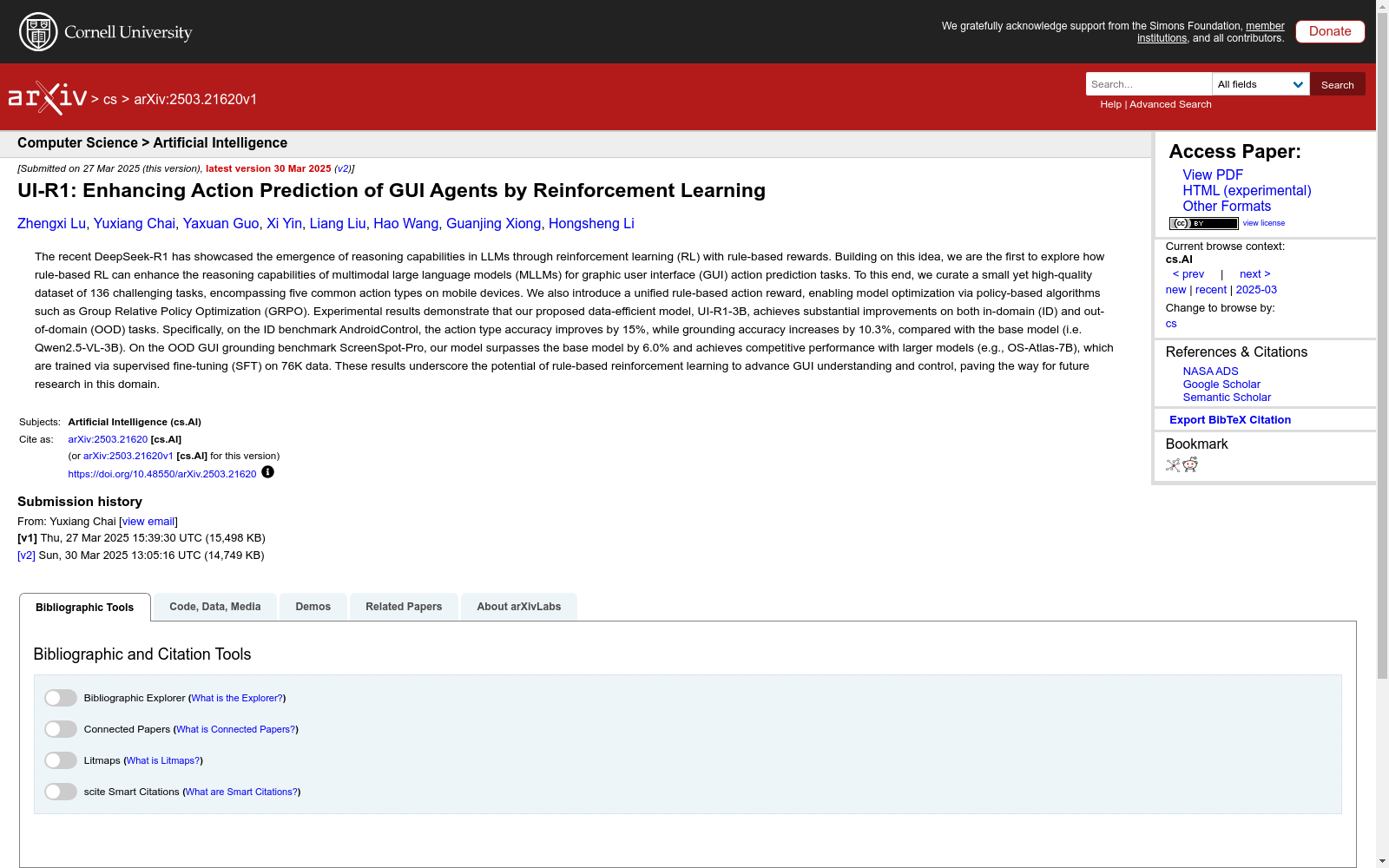This screenshot has width=1389, height=868.
Task: Click the view license link
Action: (x=1264, y=223)
